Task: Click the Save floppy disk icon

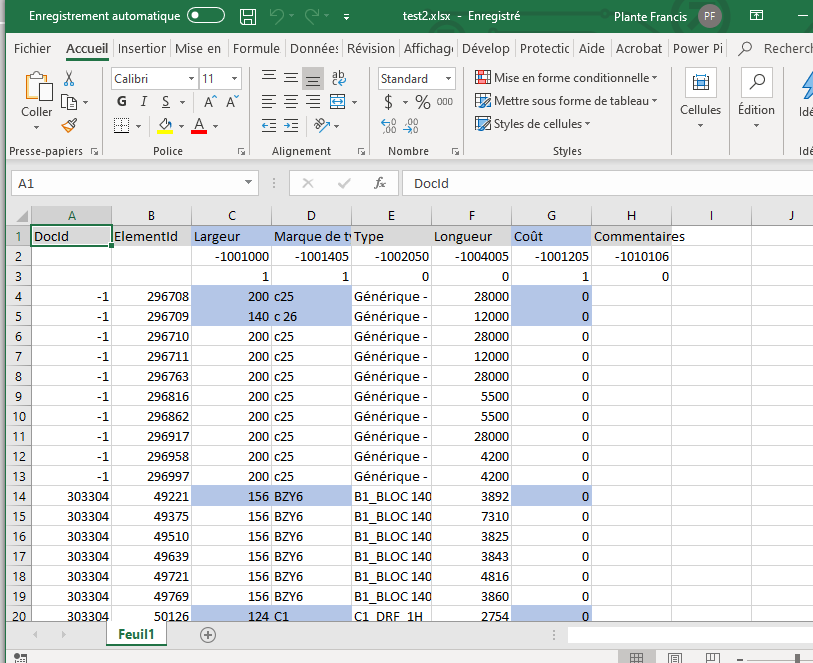Action: [248, 17]
